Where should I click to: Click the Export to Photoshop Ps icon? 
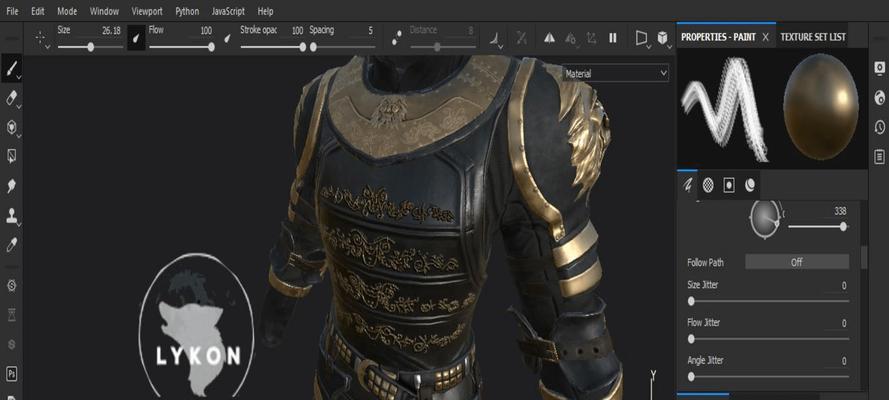coord(11,373)
